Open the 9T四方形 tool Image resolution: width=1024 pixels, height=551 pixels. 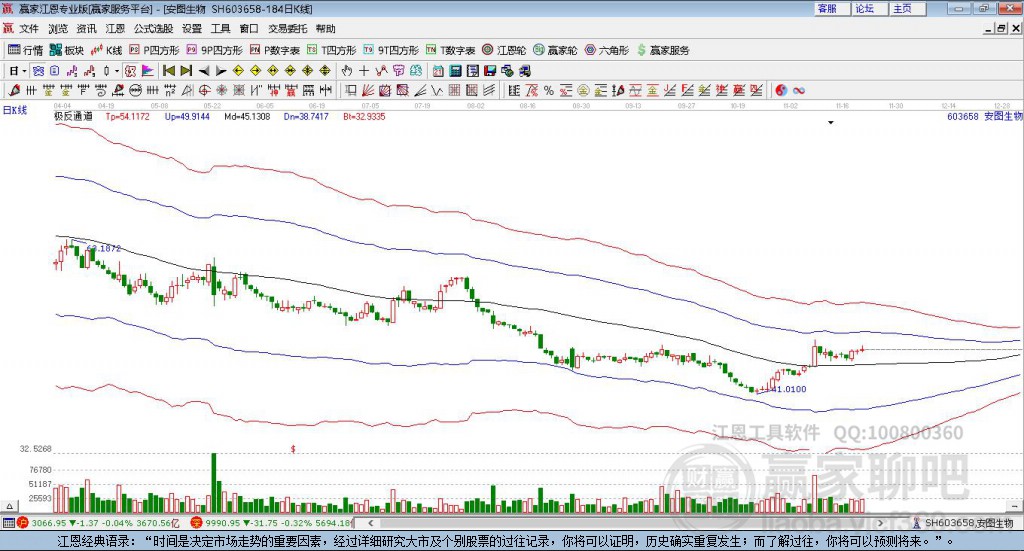pyautogui.click(x=391, y=50)
